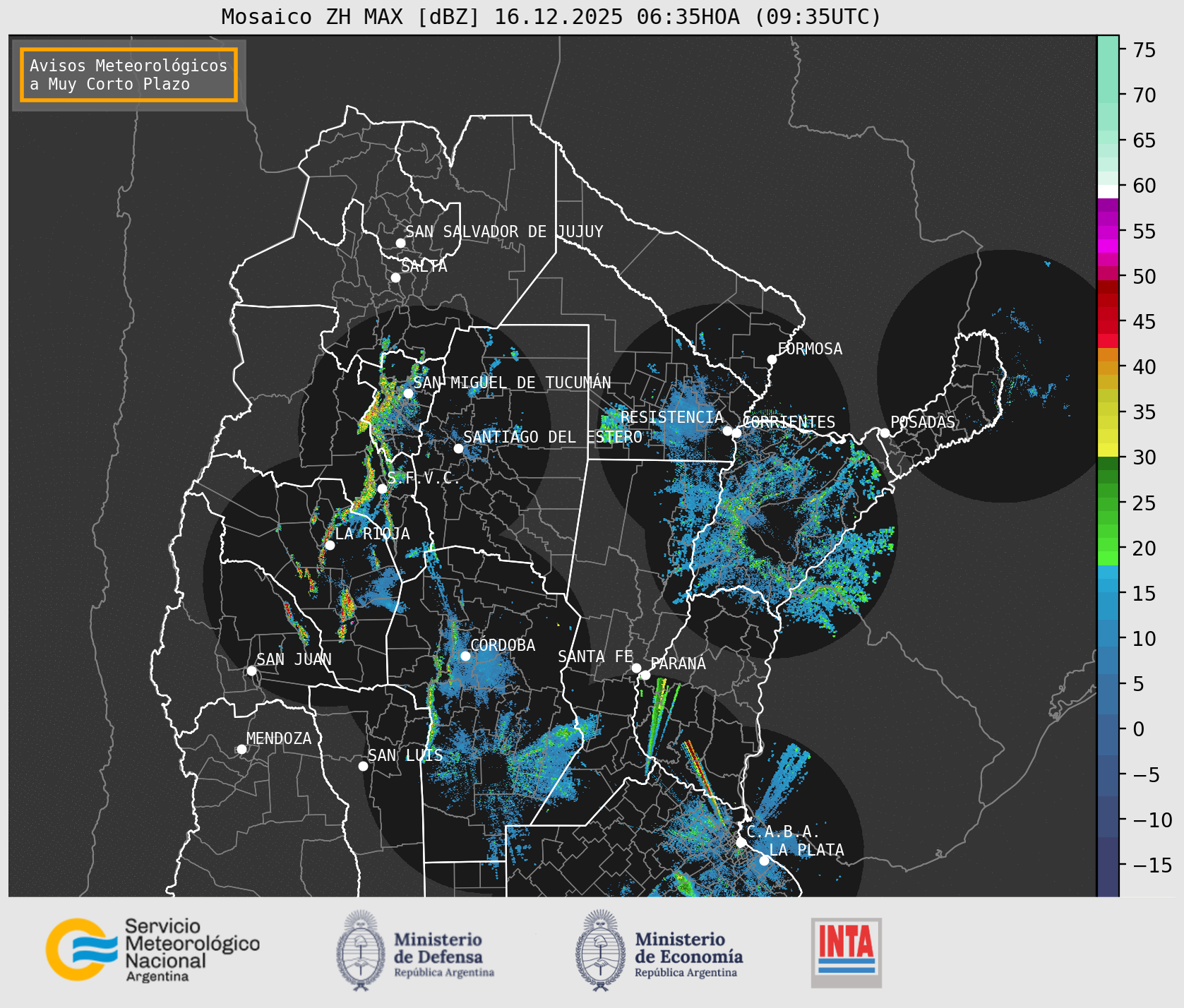
Task: Click the Avisos Meteorológicos a Muy Corto Plazo box
Action: (128, 75)
